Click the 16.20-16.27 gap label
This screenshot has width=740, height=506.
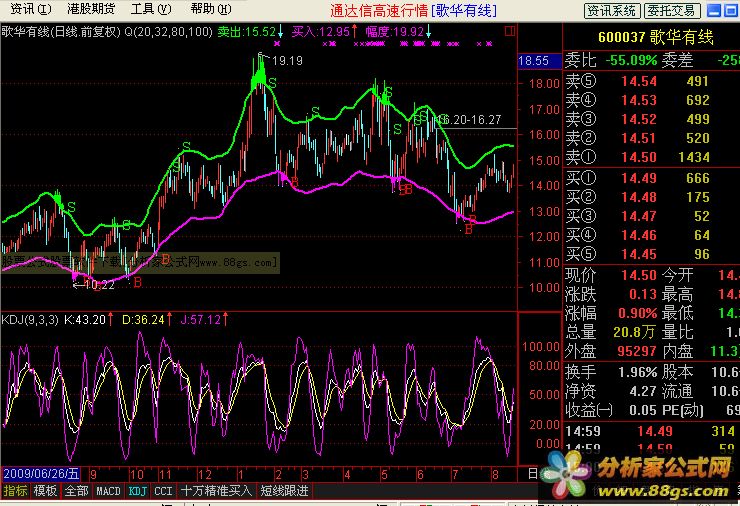469,120
